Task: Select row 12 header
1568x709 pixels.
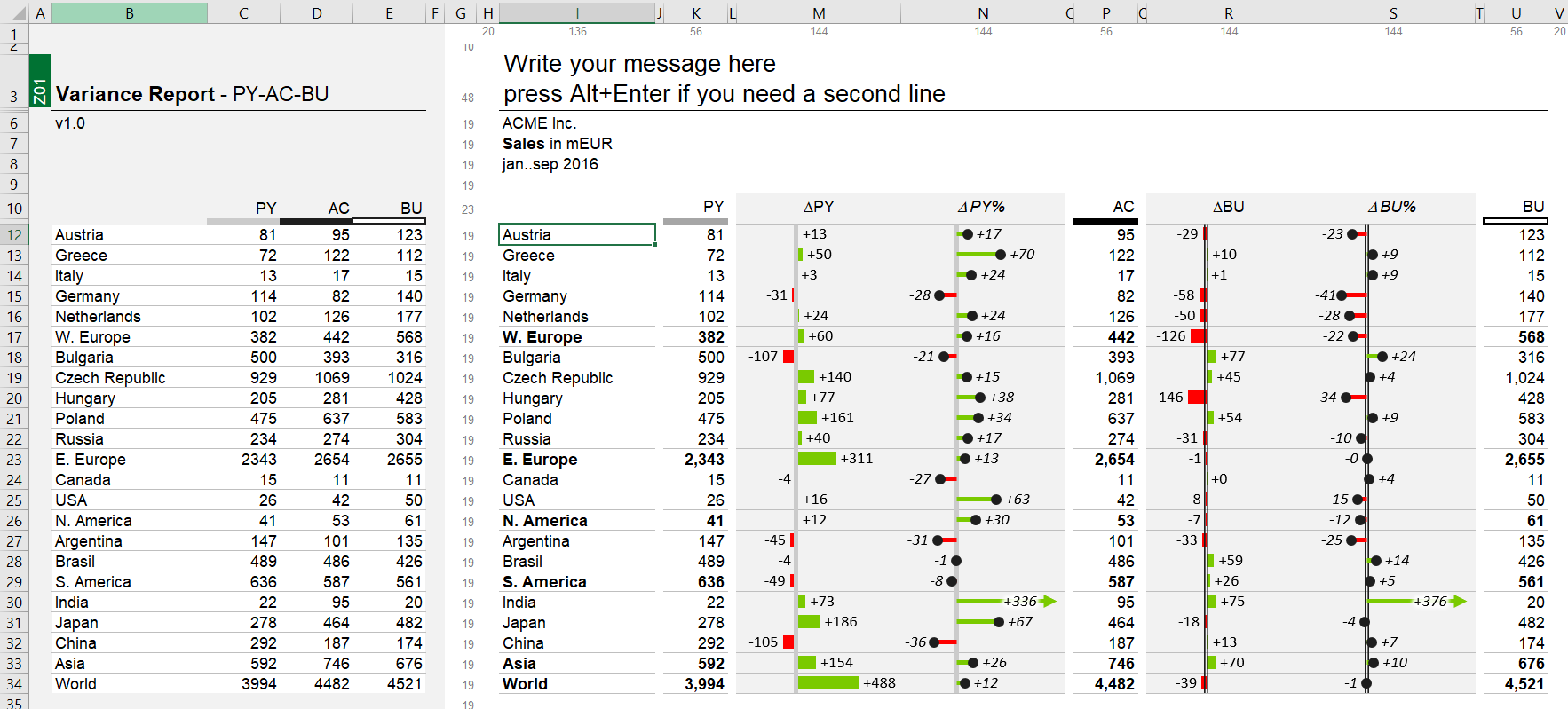Action: click(14, 235)
